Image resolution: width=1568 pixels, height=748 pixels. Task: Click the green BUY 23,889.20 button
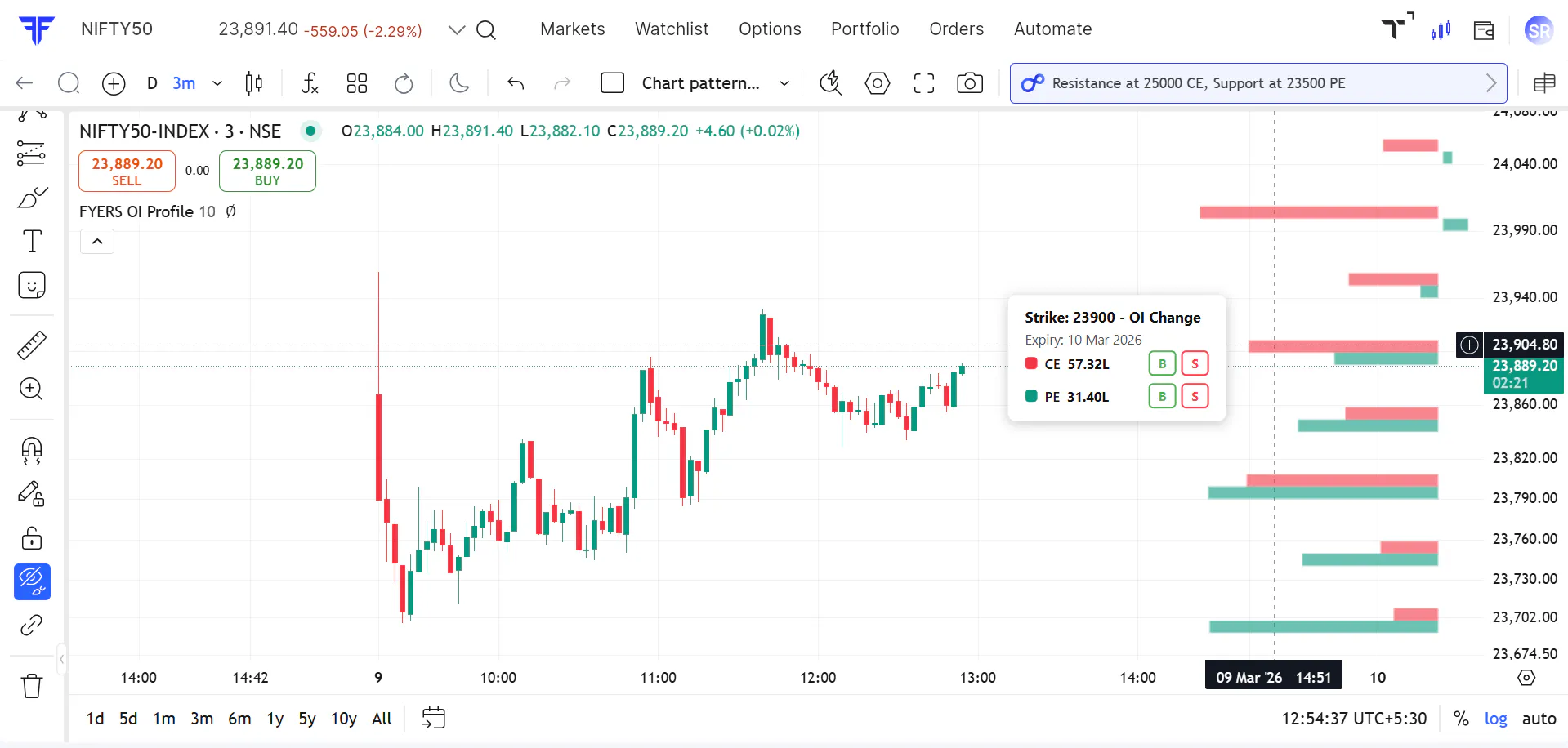tap(267, 171)
